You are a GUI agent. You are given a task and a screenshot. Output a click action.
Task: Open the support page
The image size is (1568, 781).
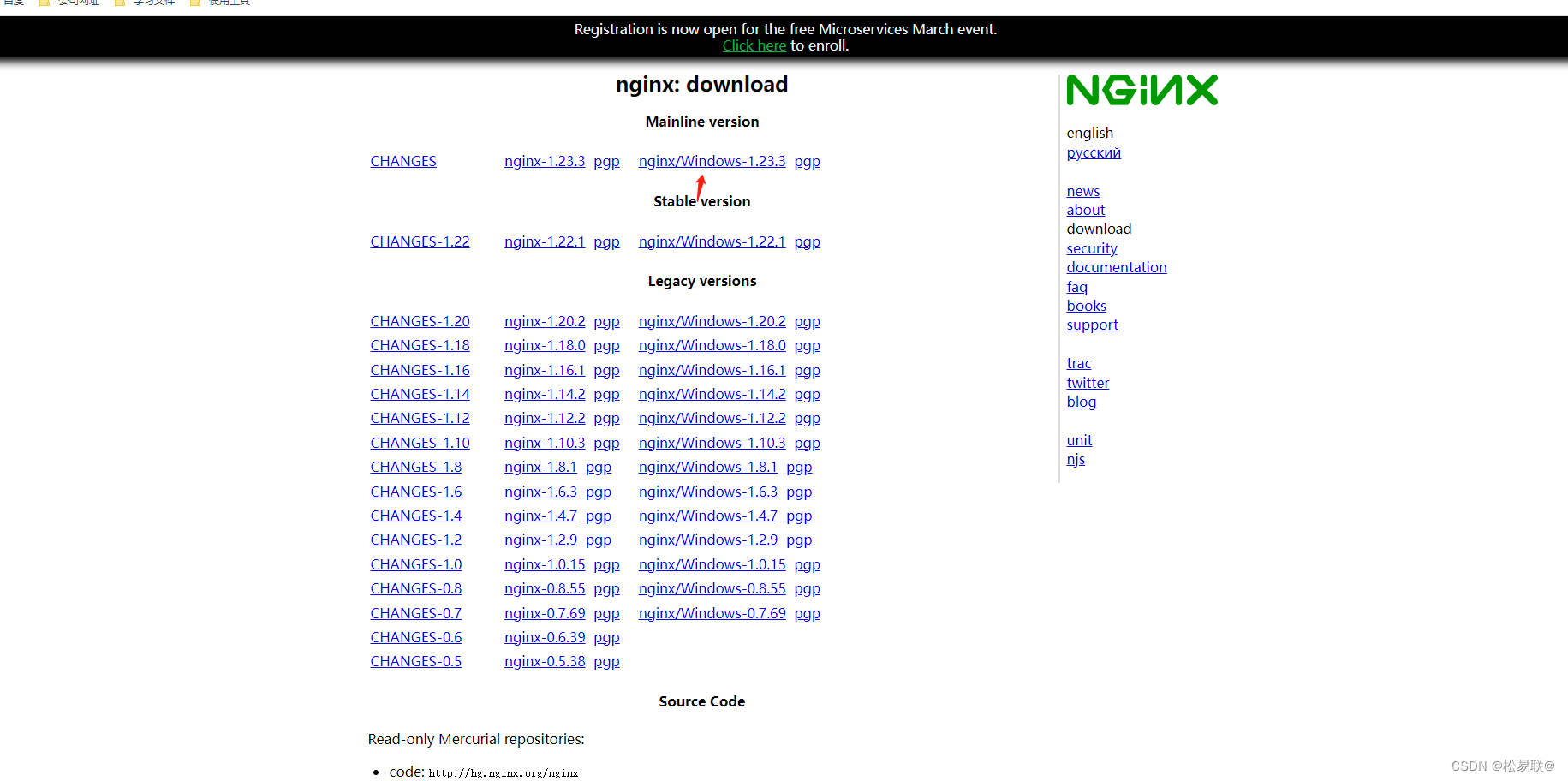(x=1092, y=325)
